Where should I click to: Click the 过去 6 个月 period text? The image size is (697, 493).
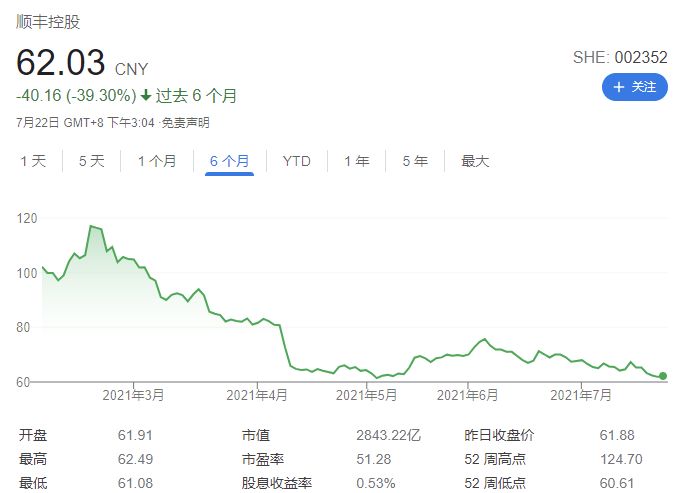click(196, 96)
